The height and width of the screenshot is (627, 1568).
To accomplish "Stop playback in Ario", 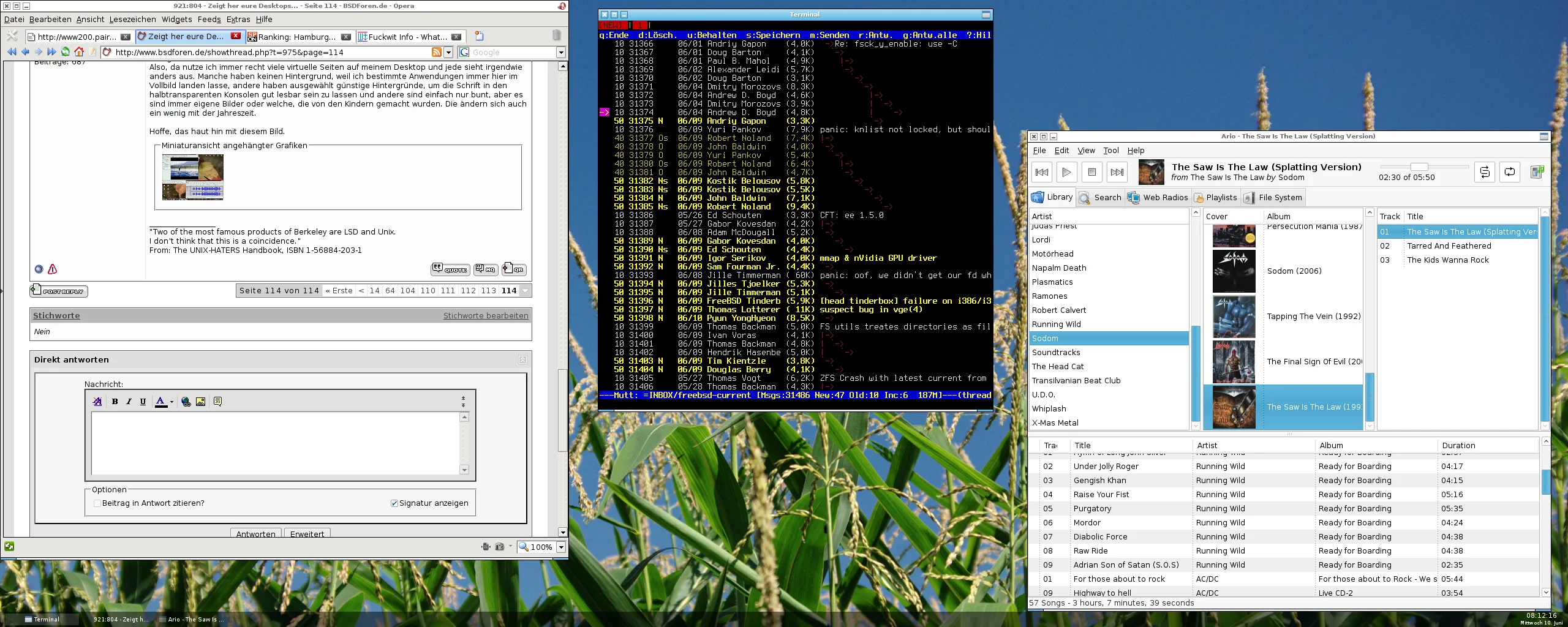I will coord(1091,172).
